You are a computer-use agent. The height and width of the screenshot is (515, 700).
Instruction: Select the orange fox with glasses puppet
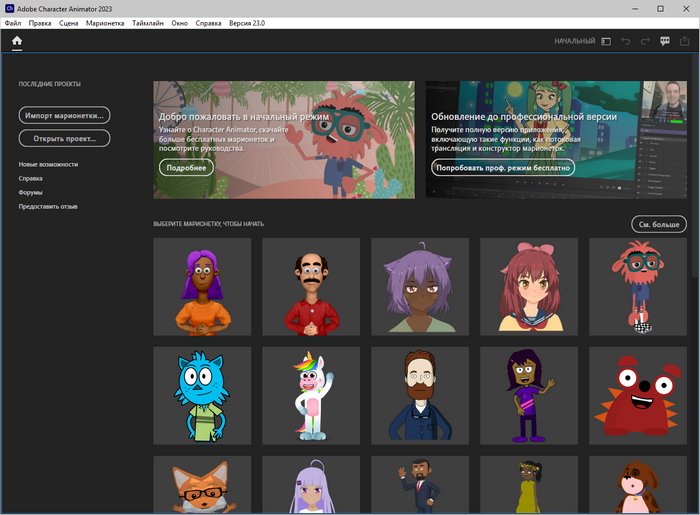[202, 484]
